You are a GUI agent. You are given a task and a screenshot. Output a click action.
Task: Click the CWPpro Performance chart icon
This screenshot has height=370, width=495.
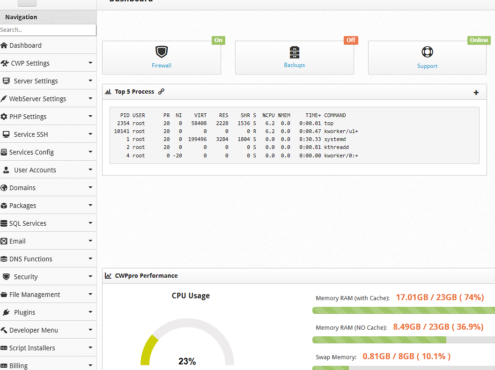[108, 276]
